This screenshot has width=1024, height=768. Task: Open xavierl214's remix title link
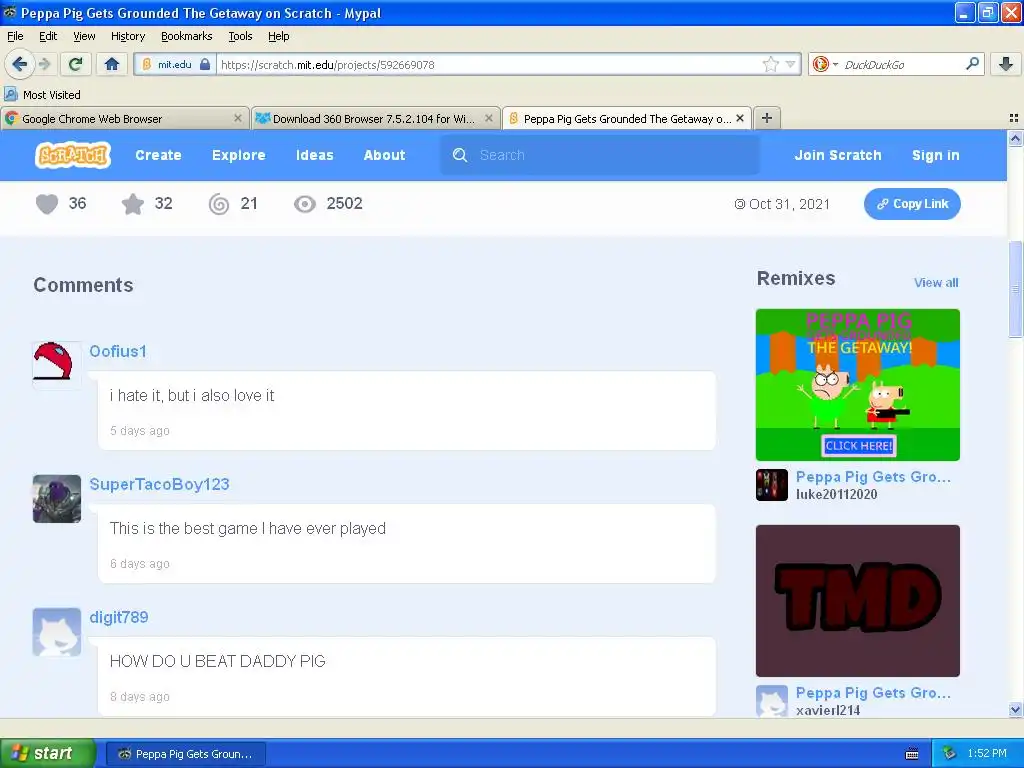coord(873,693)
